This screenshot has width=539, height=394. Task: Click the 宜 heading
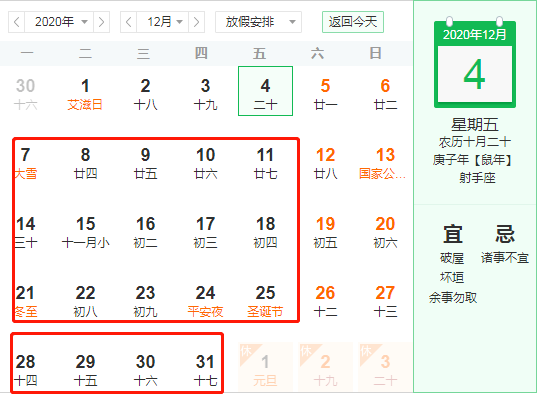452,234
